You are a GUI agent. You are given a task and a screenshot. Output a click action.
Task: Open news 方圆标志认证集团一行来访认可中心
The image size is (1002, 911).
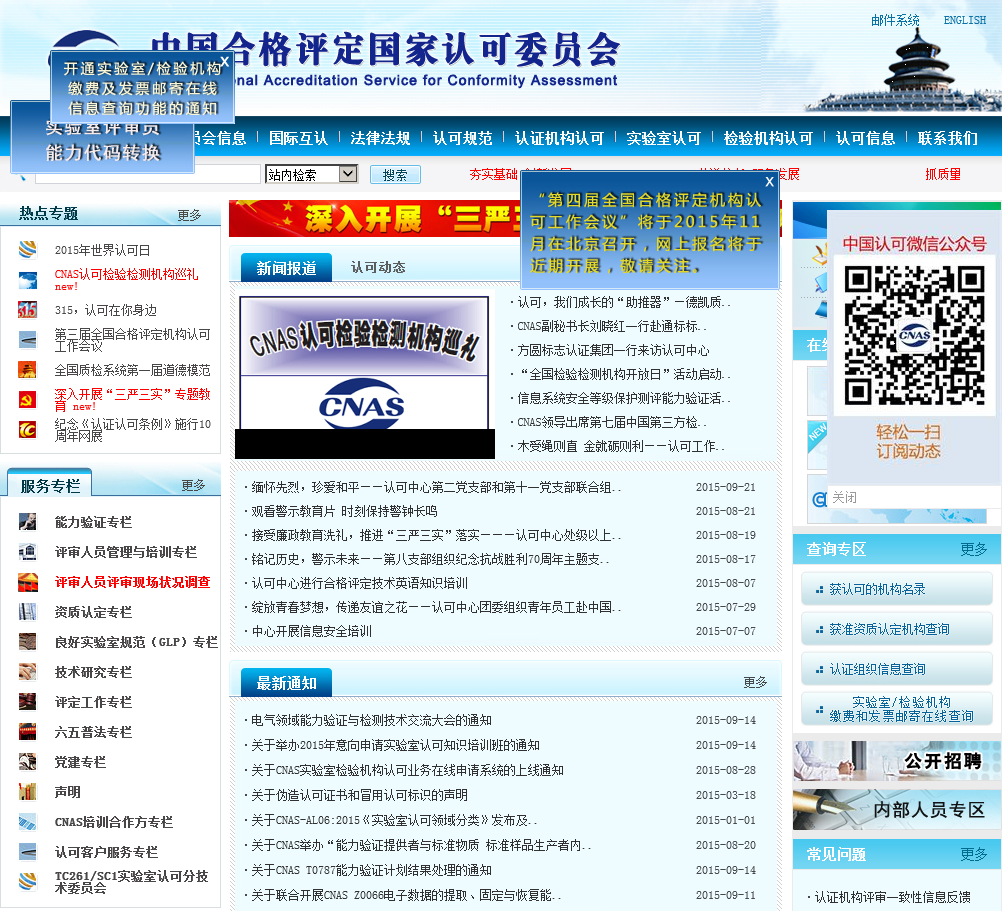(613, 350)
